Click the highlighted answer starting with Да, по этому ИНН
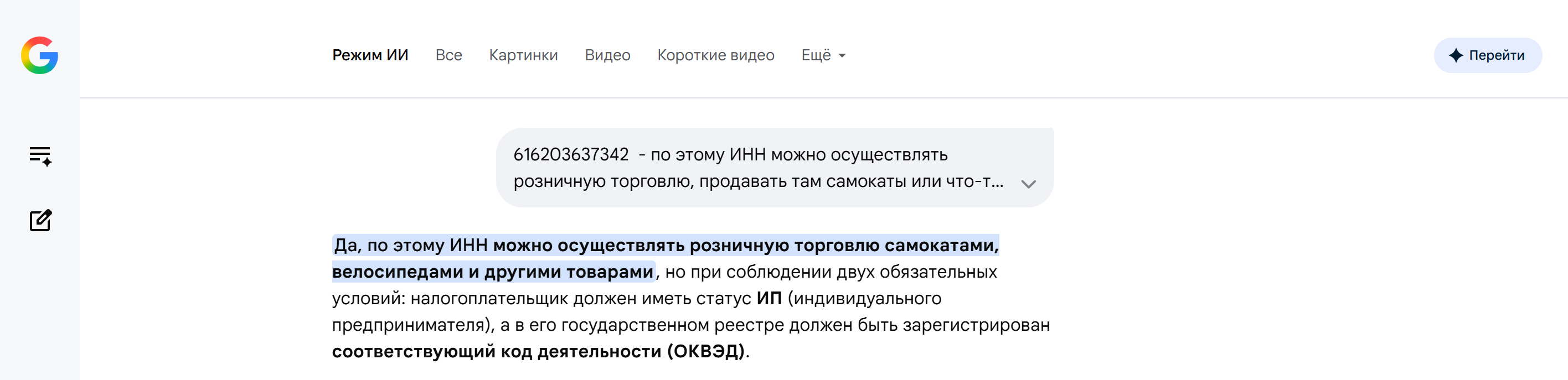This screenshot has width=1568, height=380. (x=666, y=258)
